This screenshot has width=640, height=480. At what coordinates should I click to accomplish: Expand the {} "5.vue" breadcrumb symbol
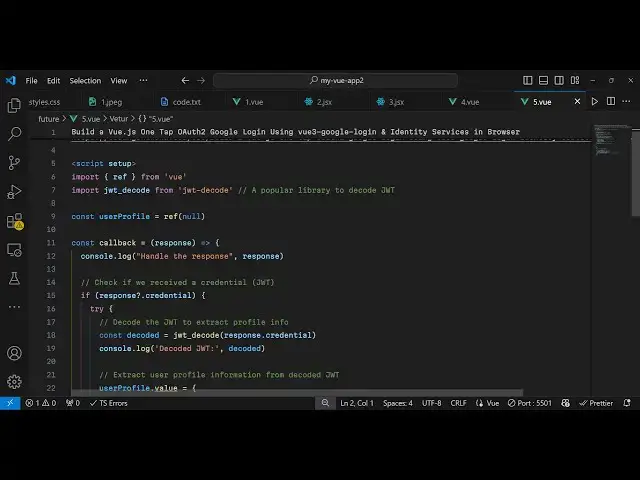156,119
